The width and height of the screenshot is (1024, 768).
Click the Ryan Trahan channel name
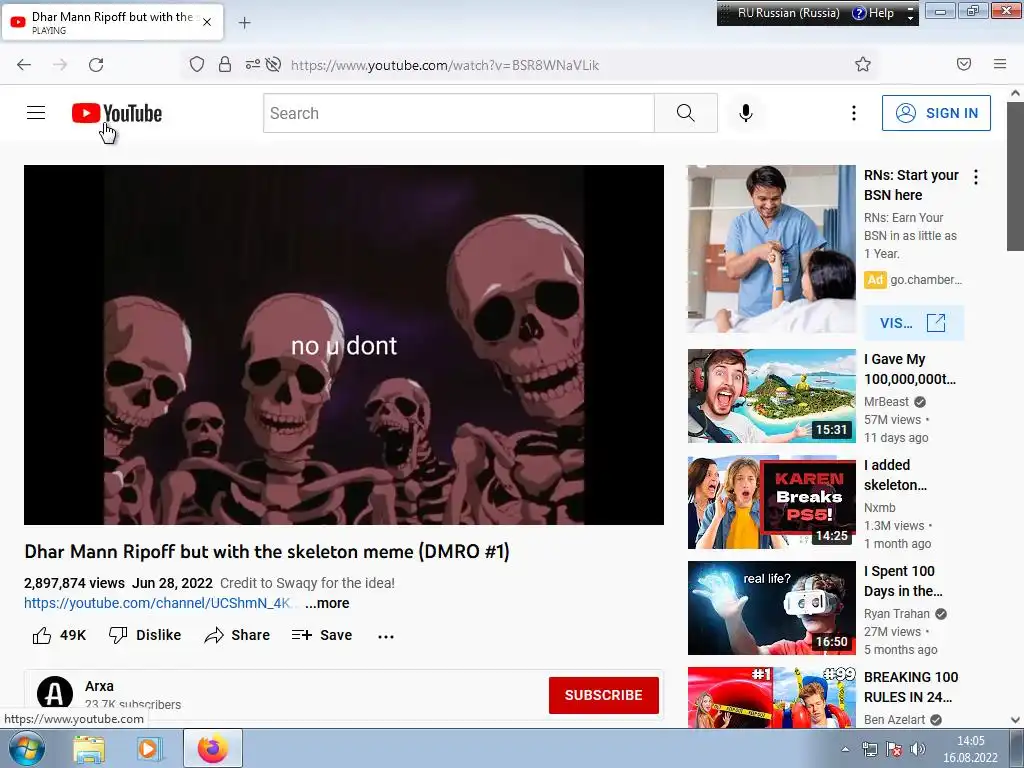pyautogui.click(x=897, y=614)
